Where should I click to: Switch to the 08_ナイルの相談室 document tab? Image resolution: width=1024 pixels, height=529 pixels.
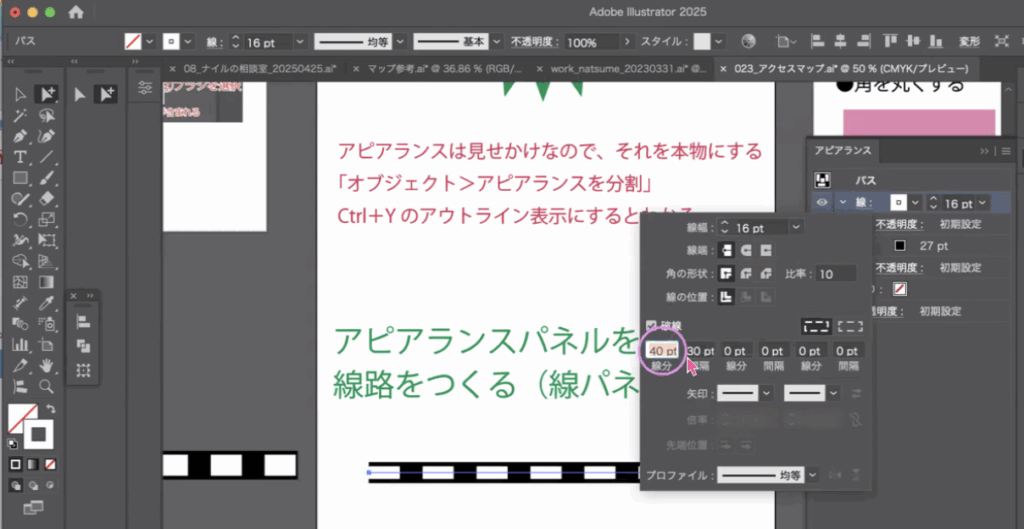[x=260, y=68]
